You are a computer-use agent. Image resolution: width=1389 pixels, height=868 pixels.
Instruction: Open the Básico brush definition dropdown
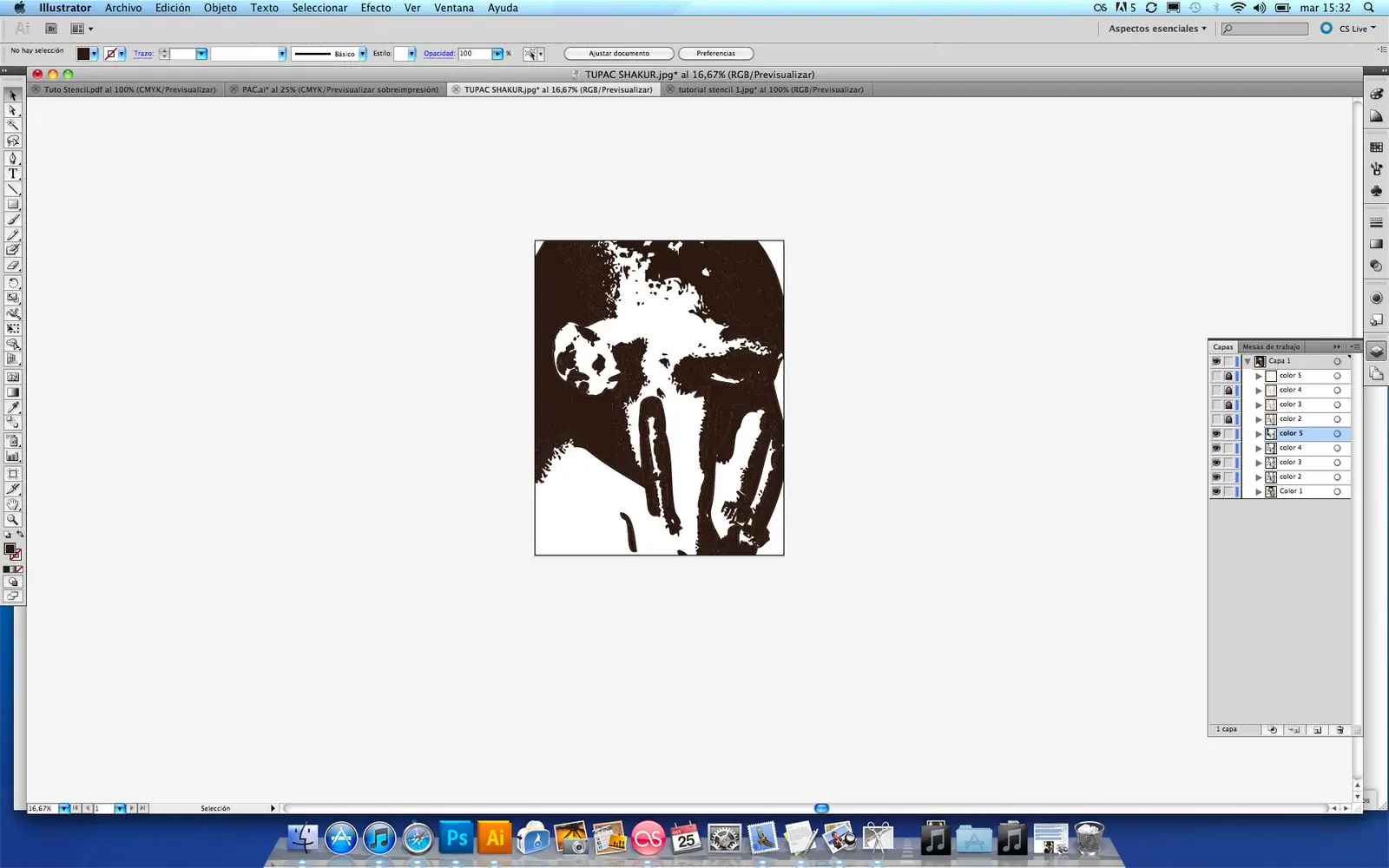tap(362, 54)
